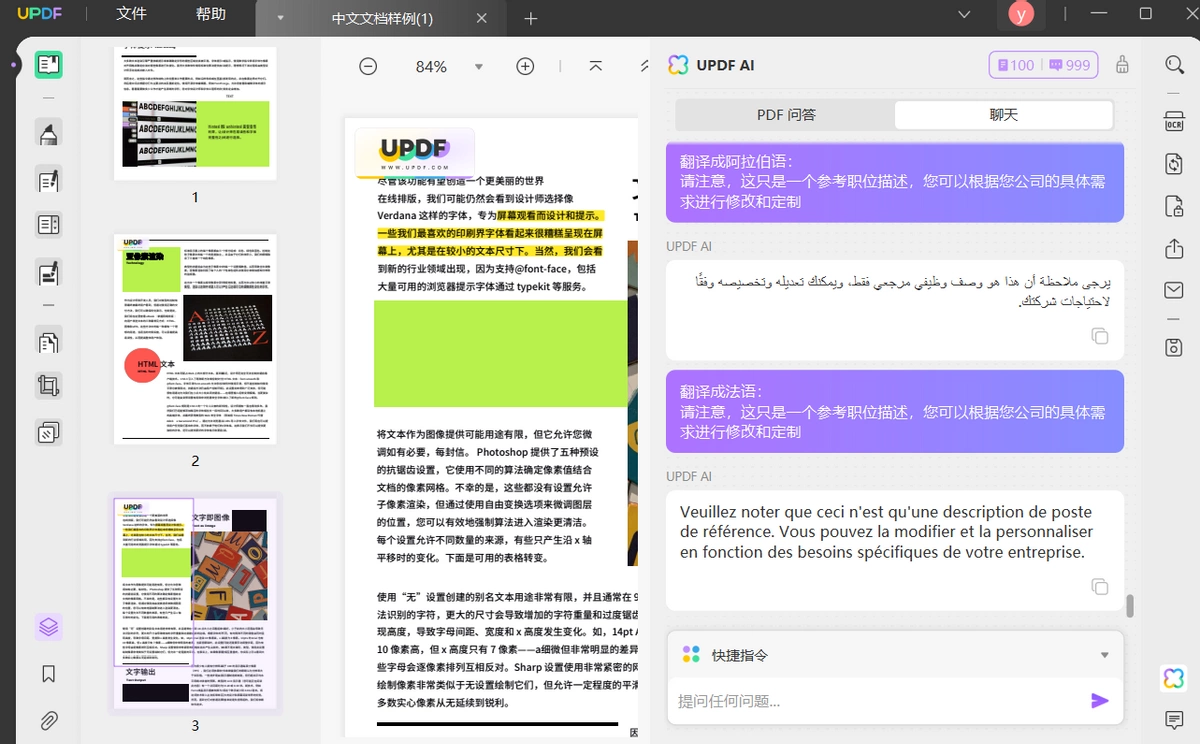Open the user account avatar y
Screen dimensions: 1200x744
click(1021, 14)
